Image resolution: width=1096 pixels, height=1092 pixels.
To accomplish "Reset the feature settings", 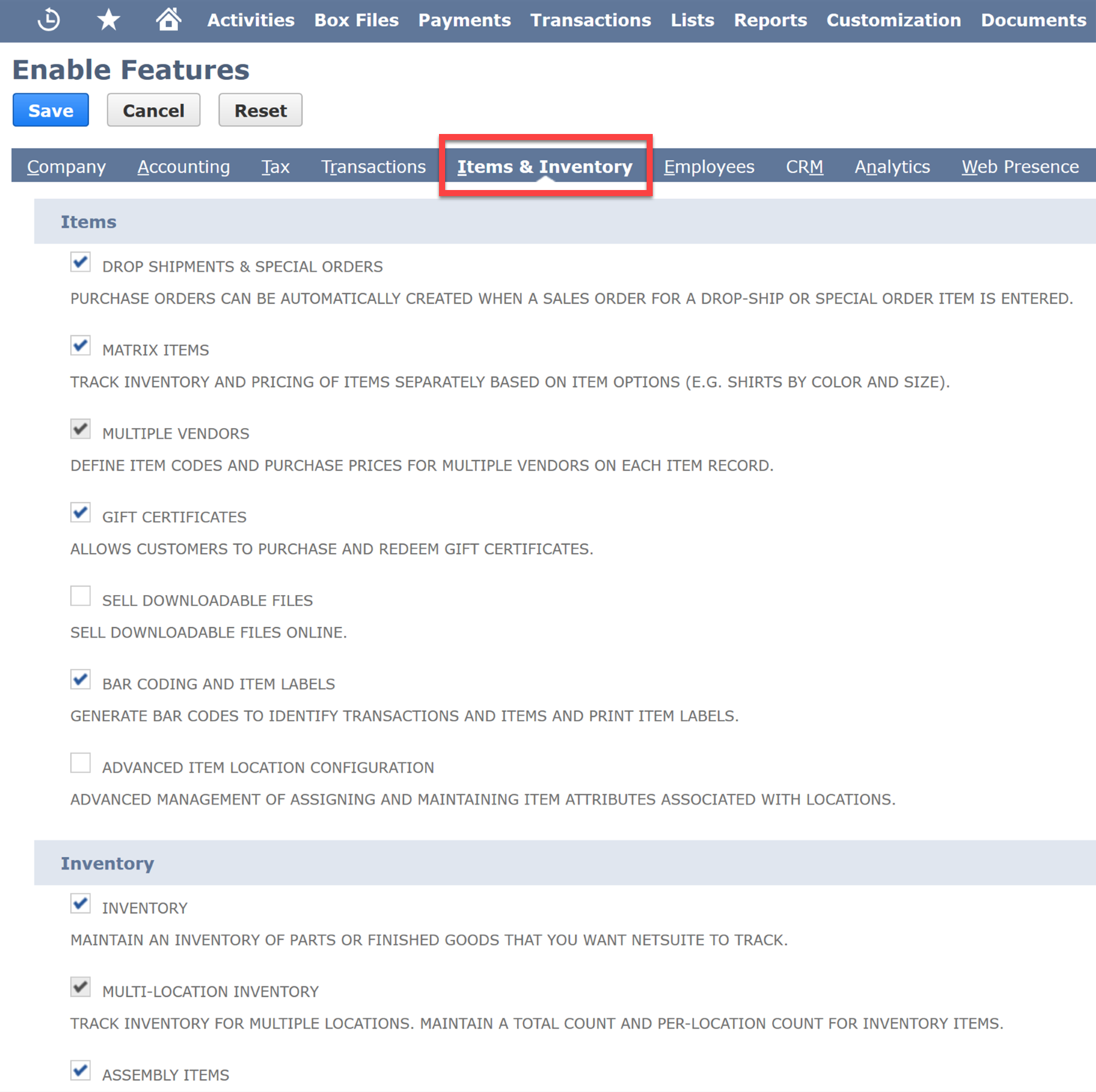I will pyautogui.click(x=260, y=110).
